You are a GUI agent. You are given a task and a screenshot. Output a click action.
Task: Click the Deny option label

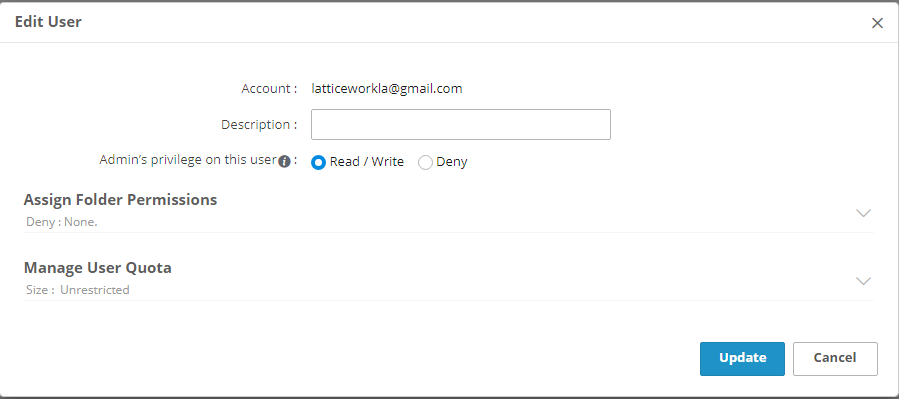coord(452,162)
